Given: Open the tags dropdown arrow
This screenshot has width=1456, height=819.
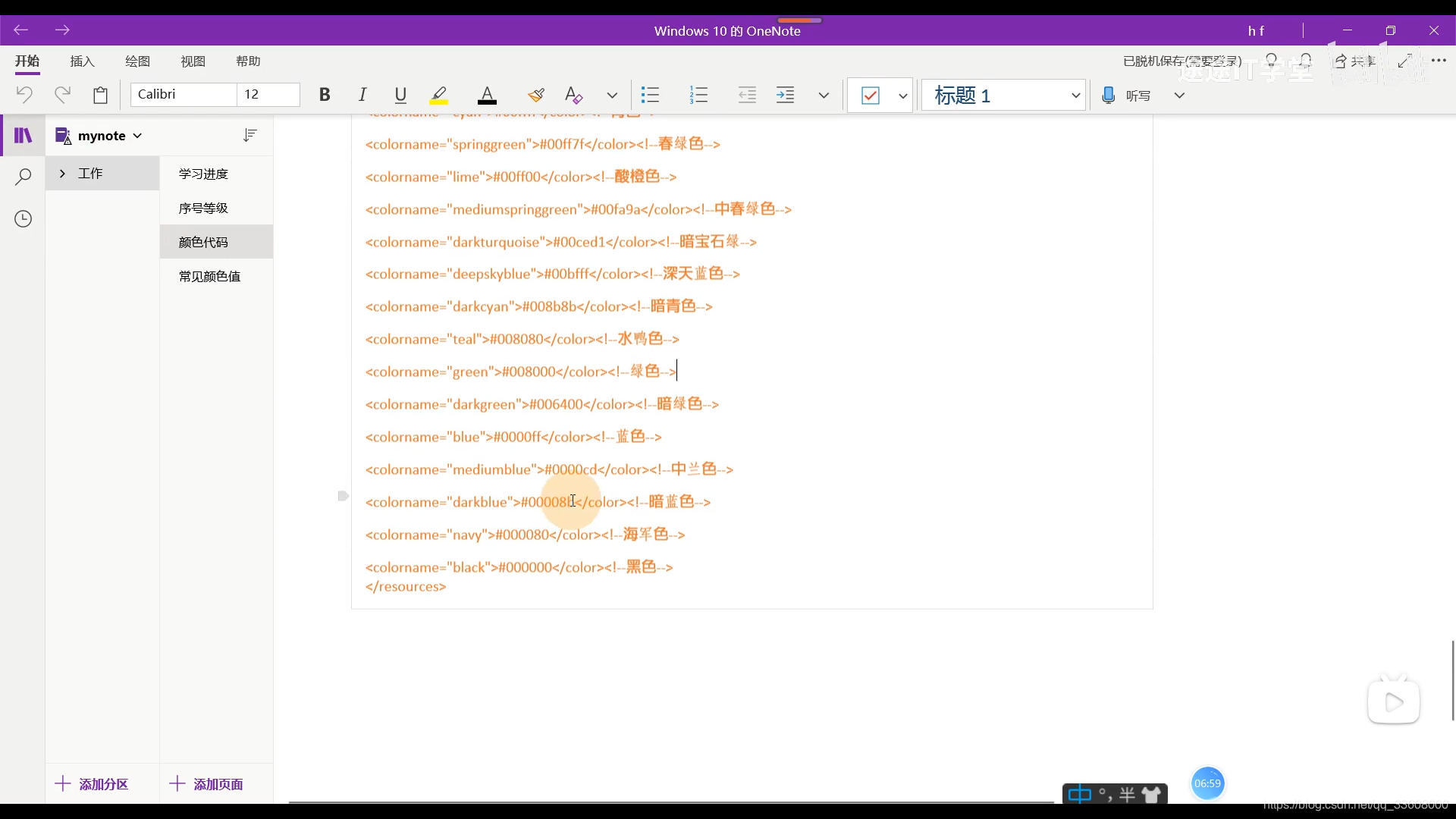Looking at the screenshot, I should tap(902, 96).
